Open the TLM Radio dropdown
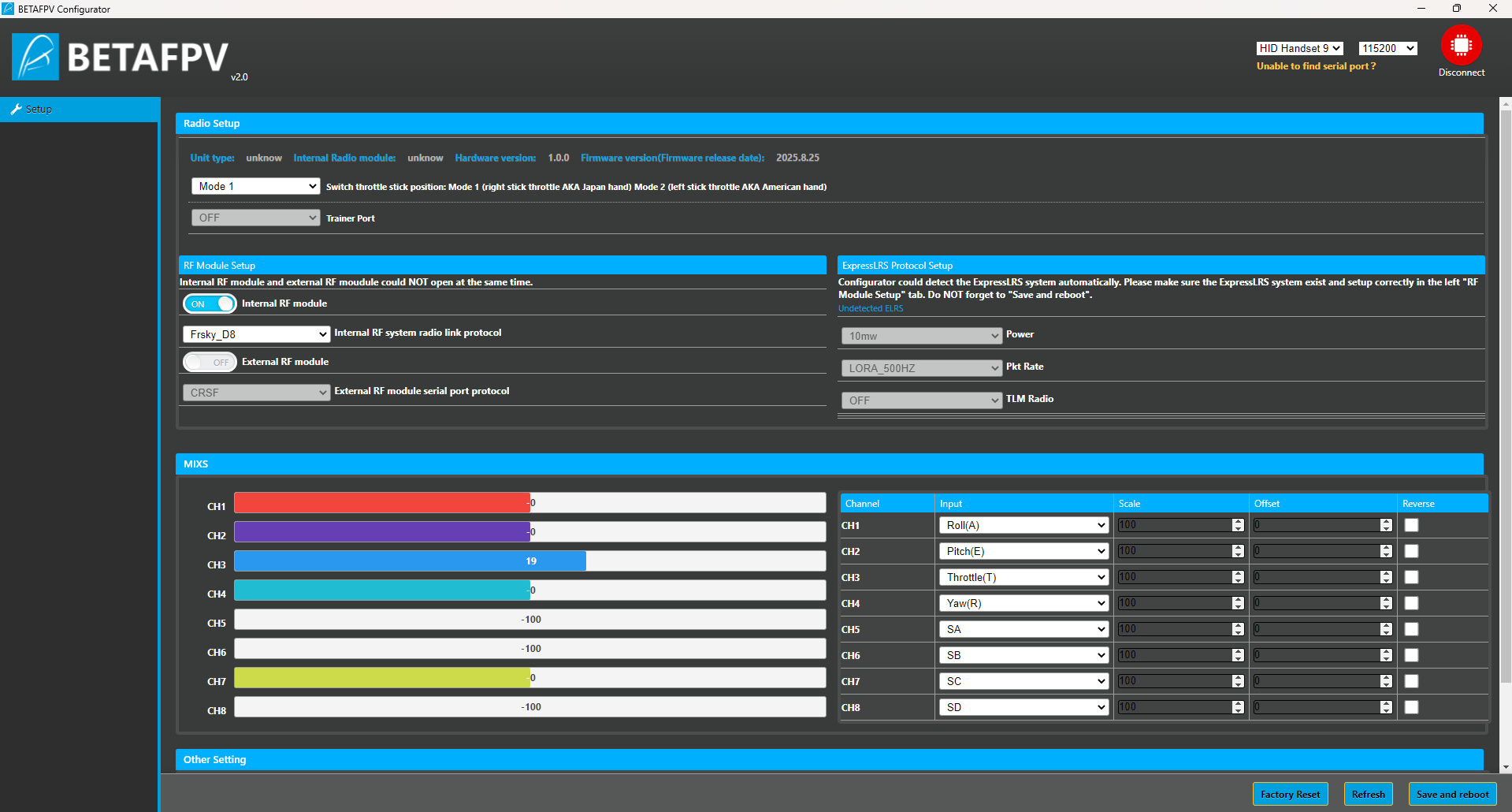Image resolution: width=1512 pixels, height=812 pixels. pyautogui.click(x=922, y=400)
